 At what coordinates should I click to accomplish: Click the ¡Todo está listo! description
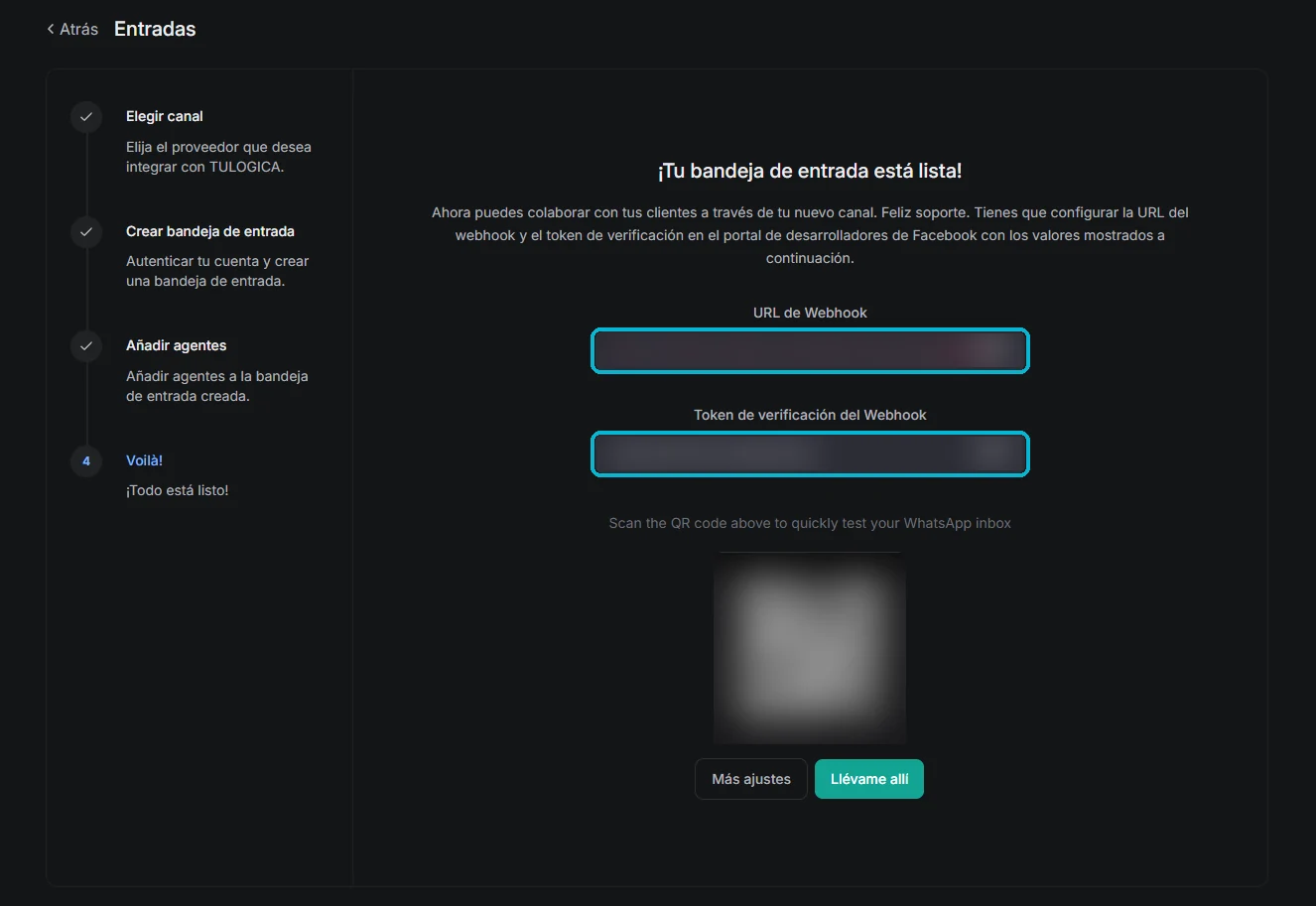pos(178,490)
